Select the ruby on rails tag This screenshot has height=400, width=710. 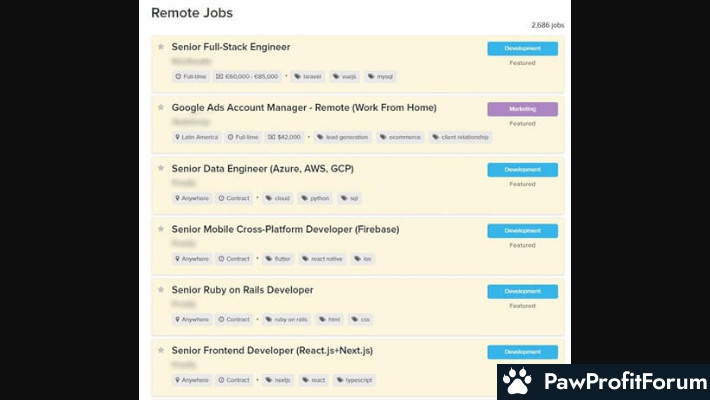coord(287,319)
